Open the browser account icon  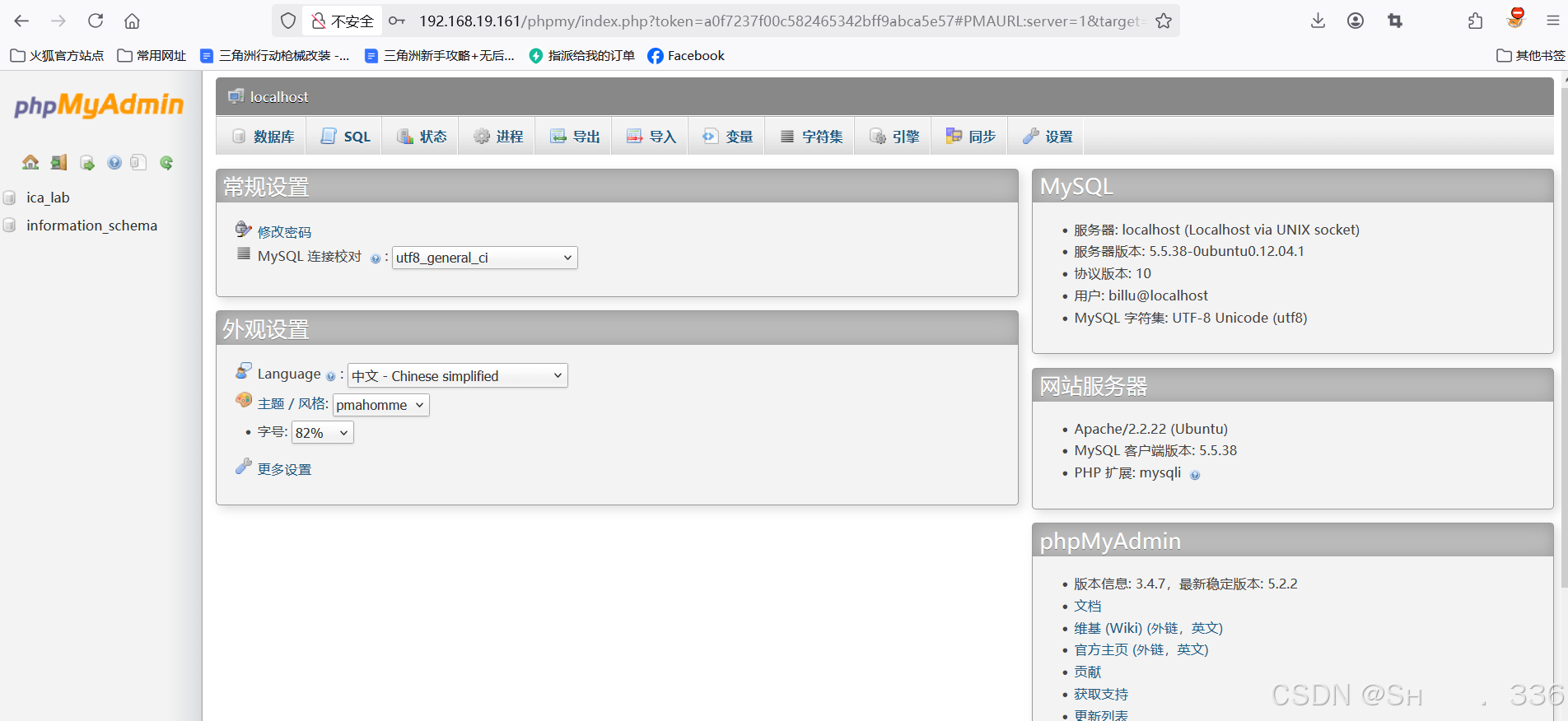1356,21
